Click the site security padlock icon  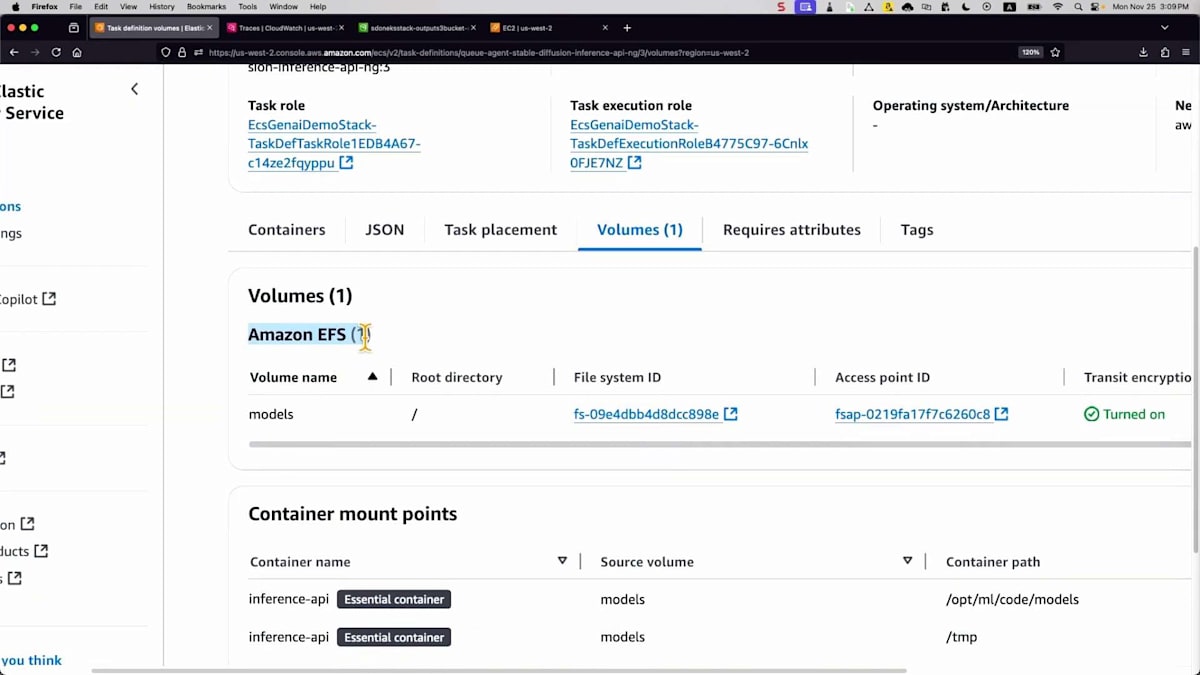[182, 52]
